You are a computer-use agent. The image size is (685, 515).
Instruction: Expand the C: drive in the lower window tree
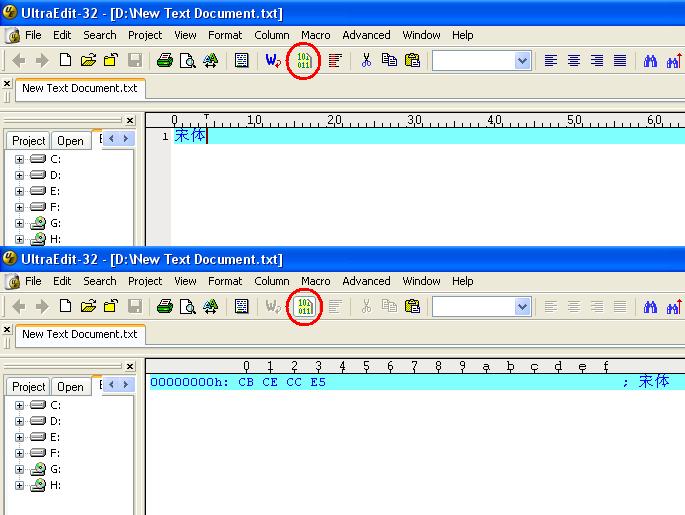pos(19,405)
